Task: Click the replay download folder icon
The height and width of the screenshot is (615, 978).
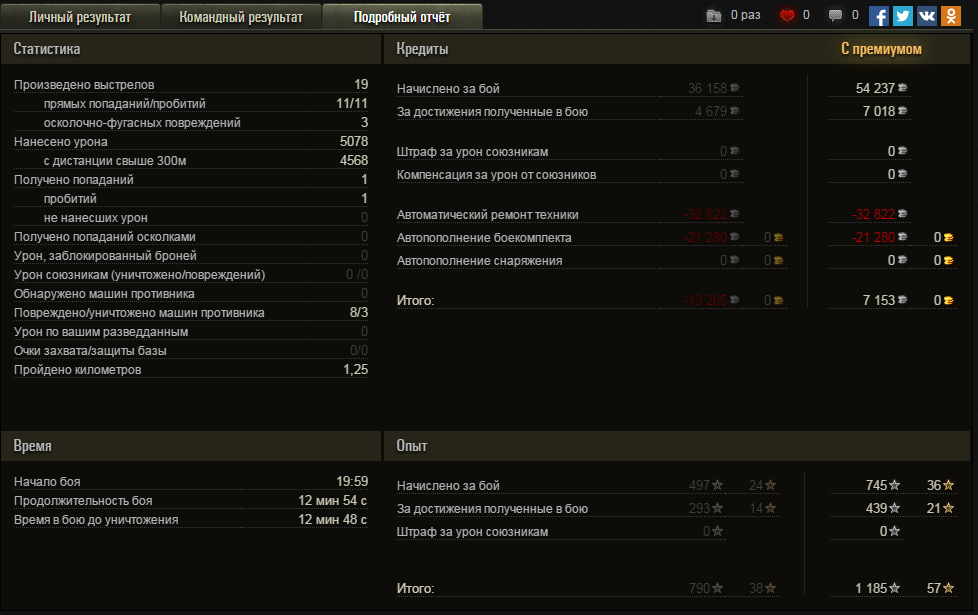Action: pos(713,16)
